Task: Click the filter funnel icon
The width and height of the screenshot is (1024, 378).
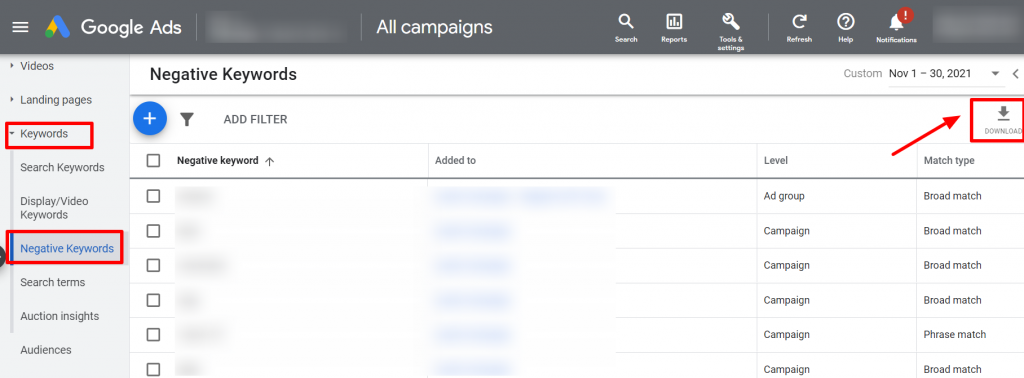Action: coord(187,119)
